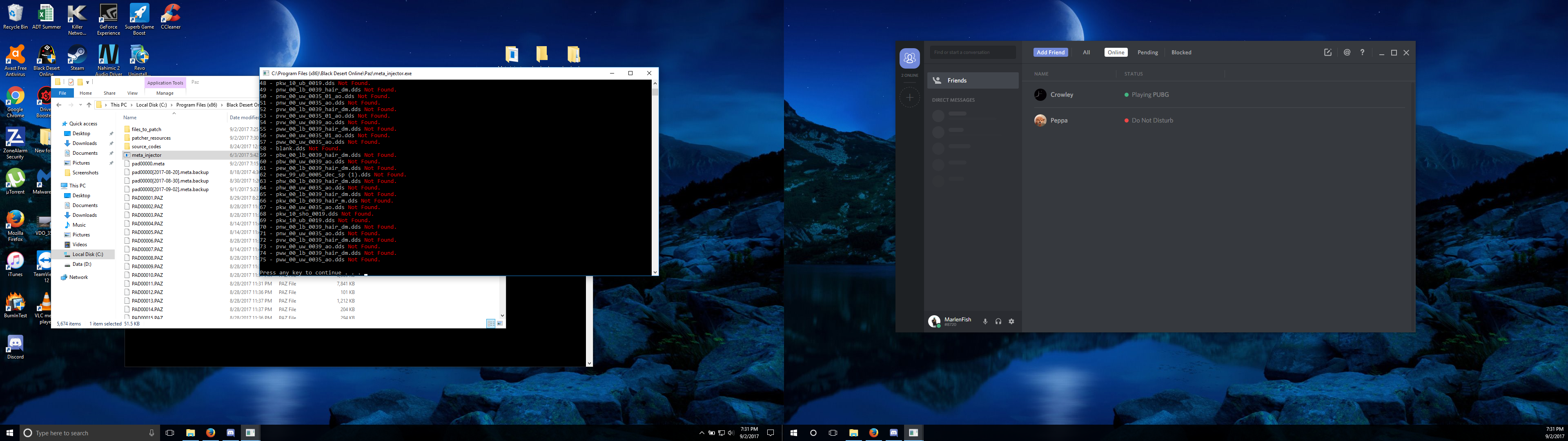Add a server with plus button
The height and width of the screenshot is (441, 1568).
909,98
